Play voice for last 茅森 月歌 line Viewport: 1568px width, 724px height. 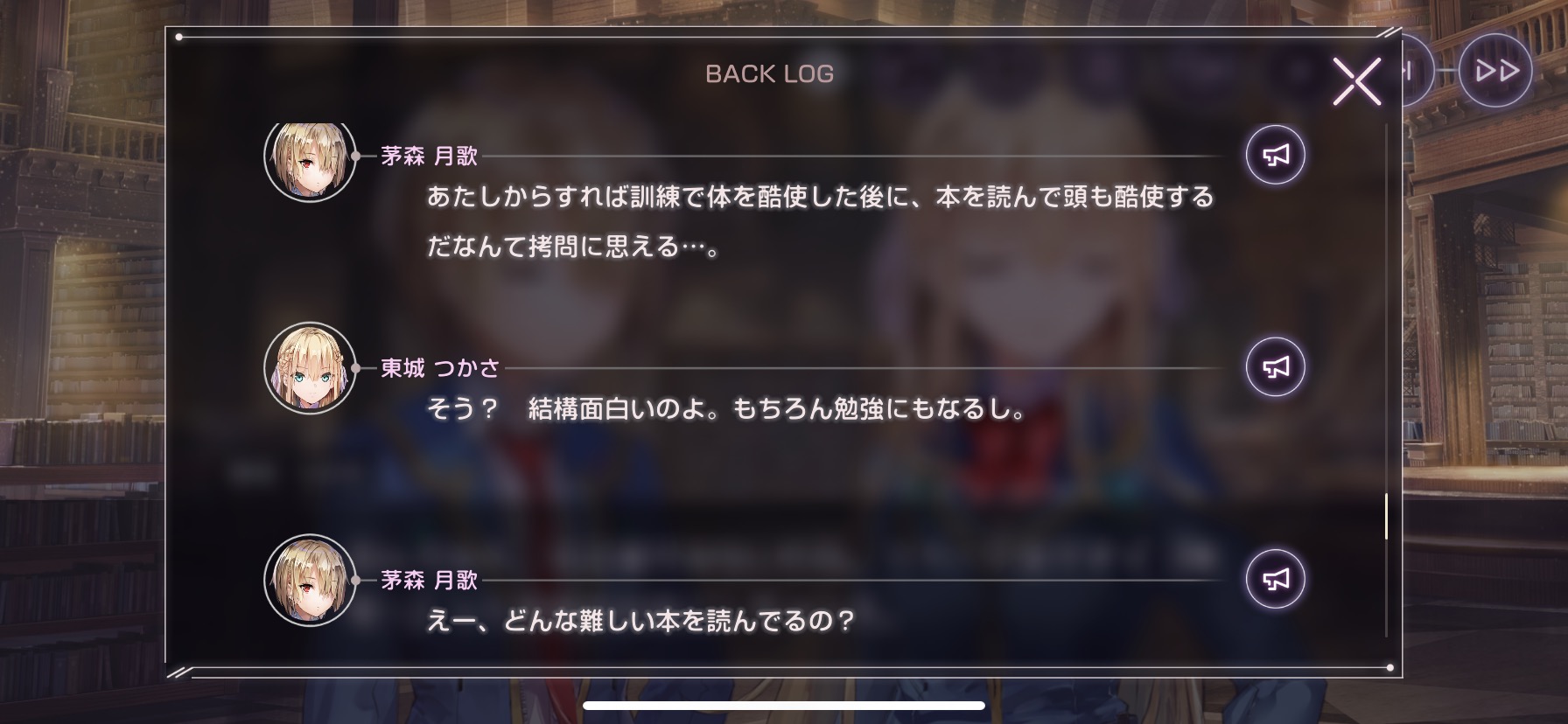tap(1275, 579)
